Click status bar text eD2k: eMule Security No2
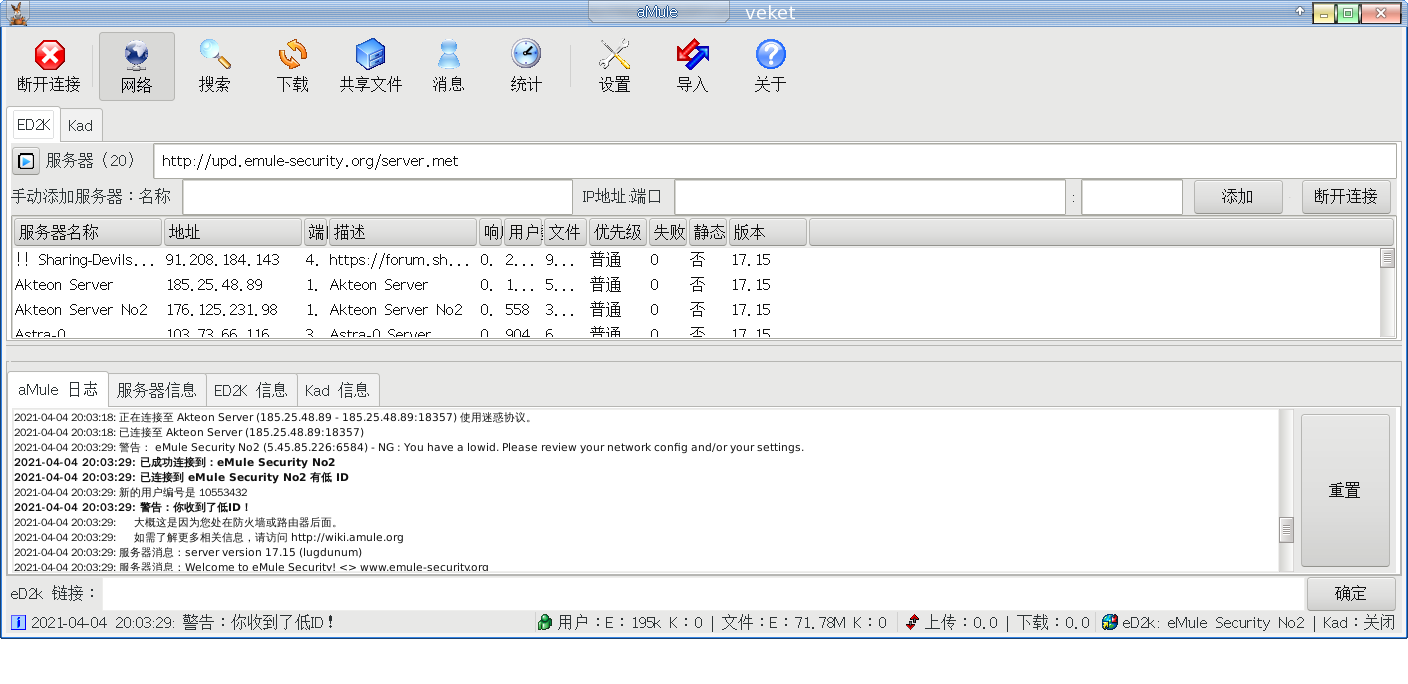 click(1213, 623)
